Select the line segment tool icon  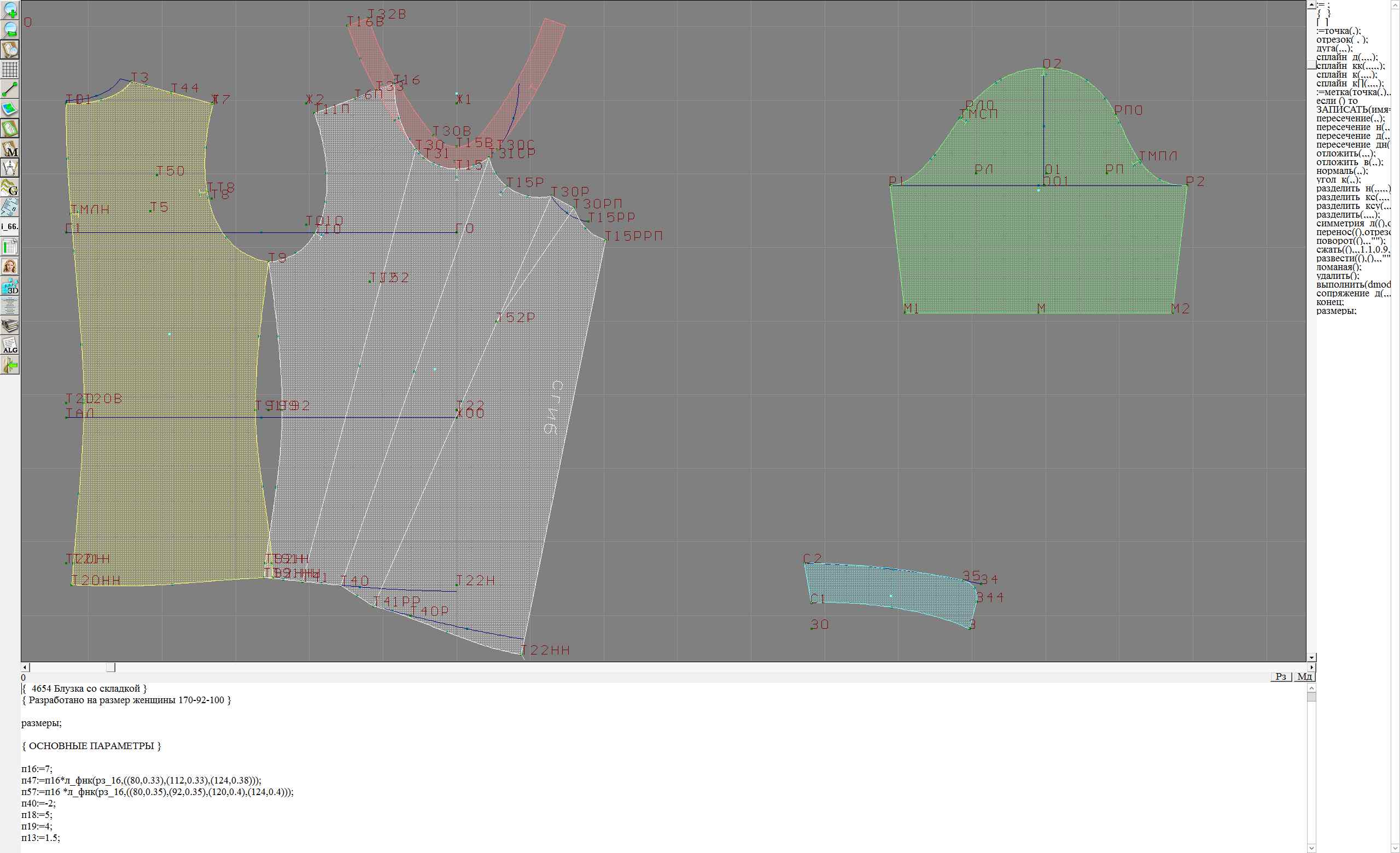(10, 89)
